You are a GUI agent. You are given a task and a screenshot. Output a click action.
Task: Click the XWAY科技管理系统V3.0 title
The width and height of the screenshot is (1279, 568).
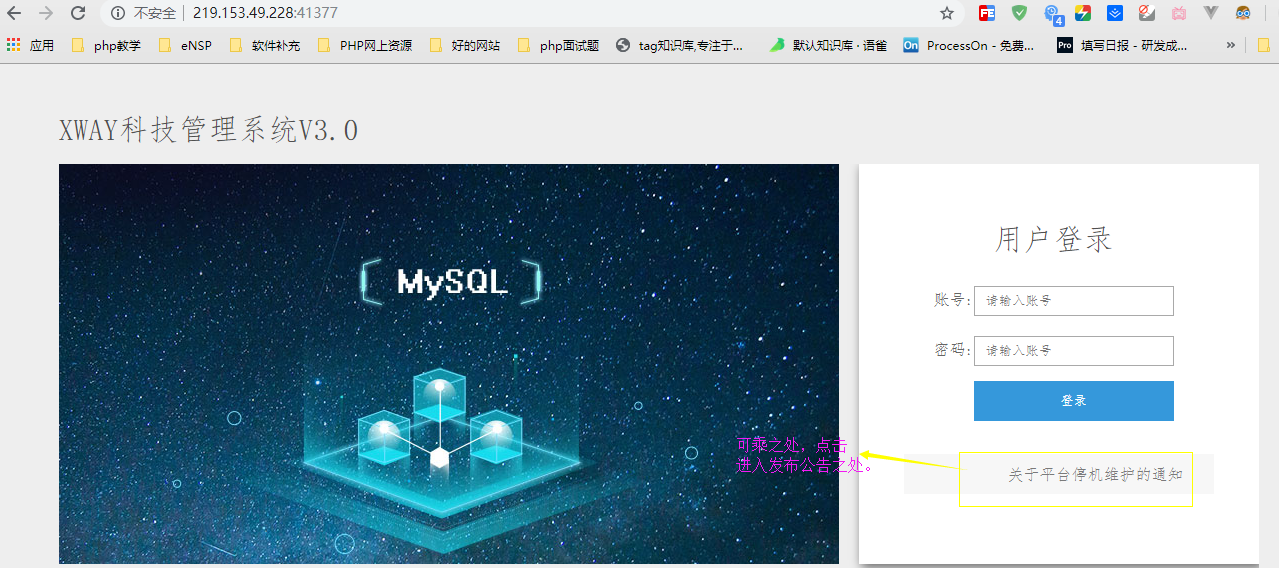(208, 130)
